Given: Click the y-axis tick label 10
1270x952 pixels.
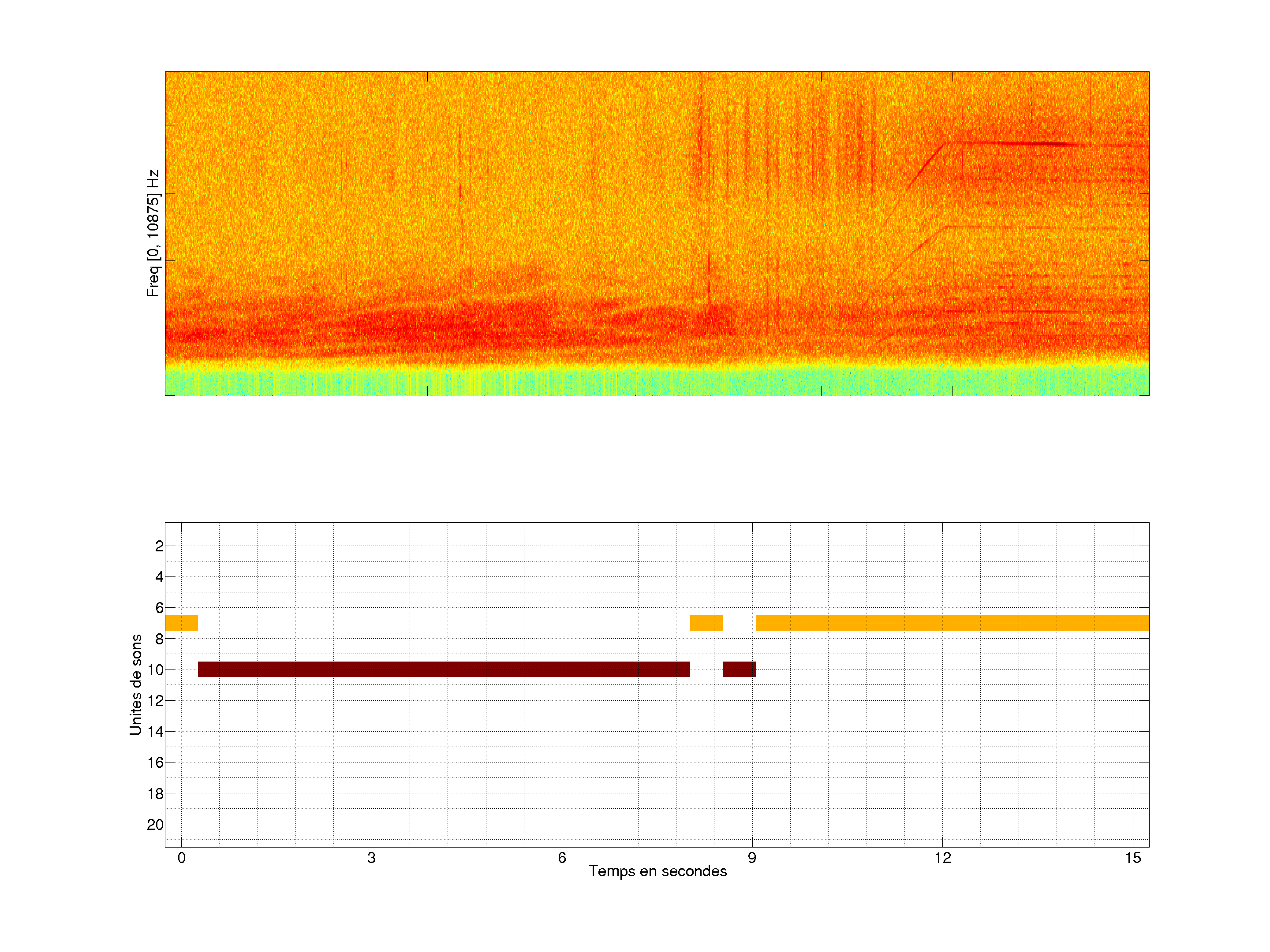Looking at the screenshot, I should pos(155,669).
